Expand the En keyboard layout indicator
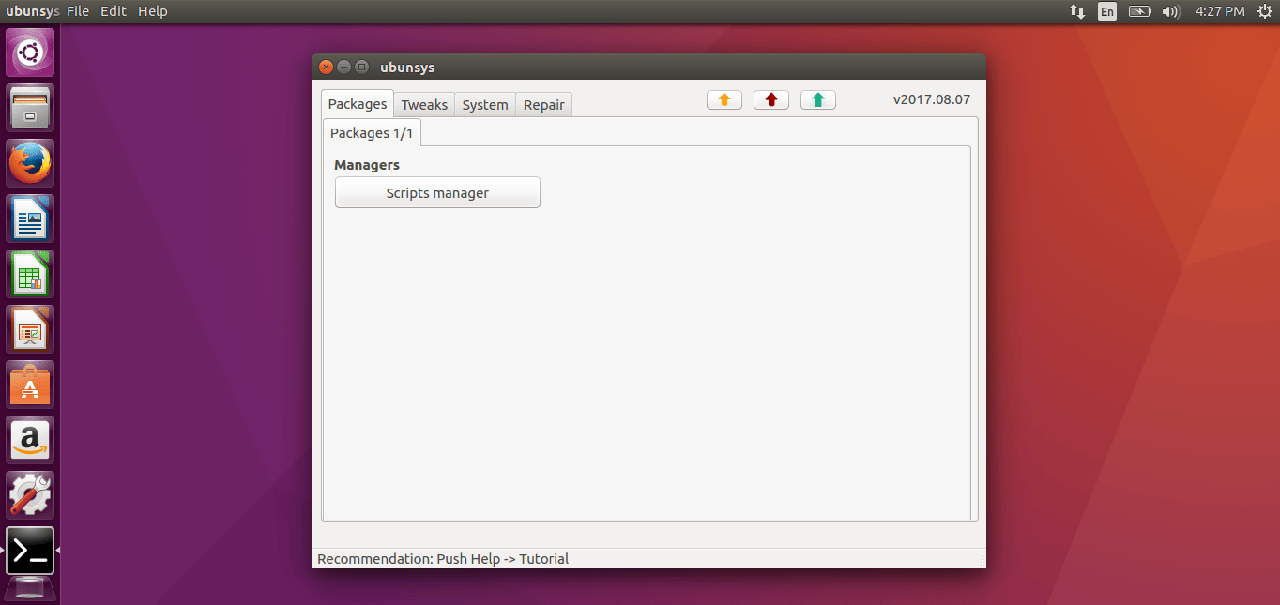This screenshot has height=605, width=1280. [x=1107, y=12]
